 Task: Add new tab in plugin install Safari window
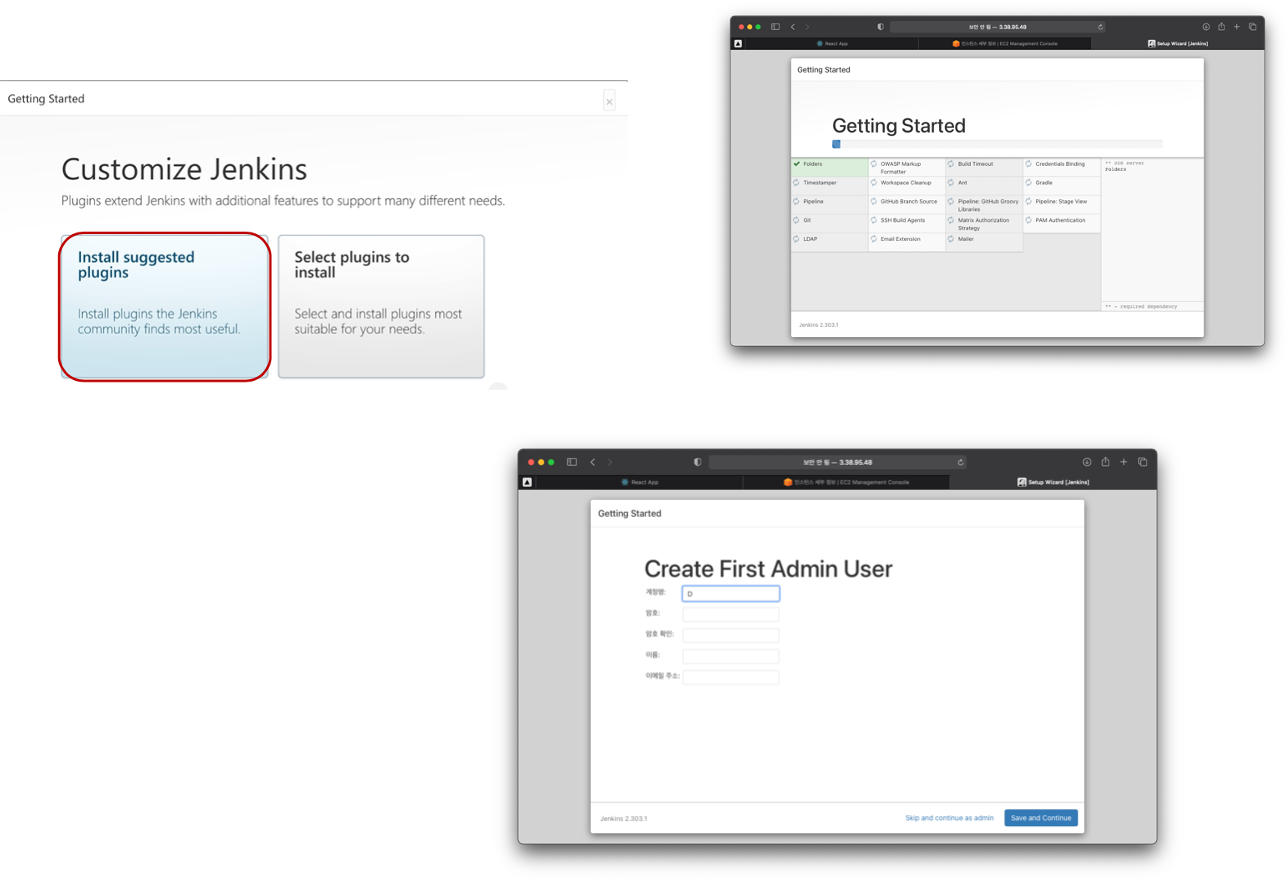[1237, 27]
